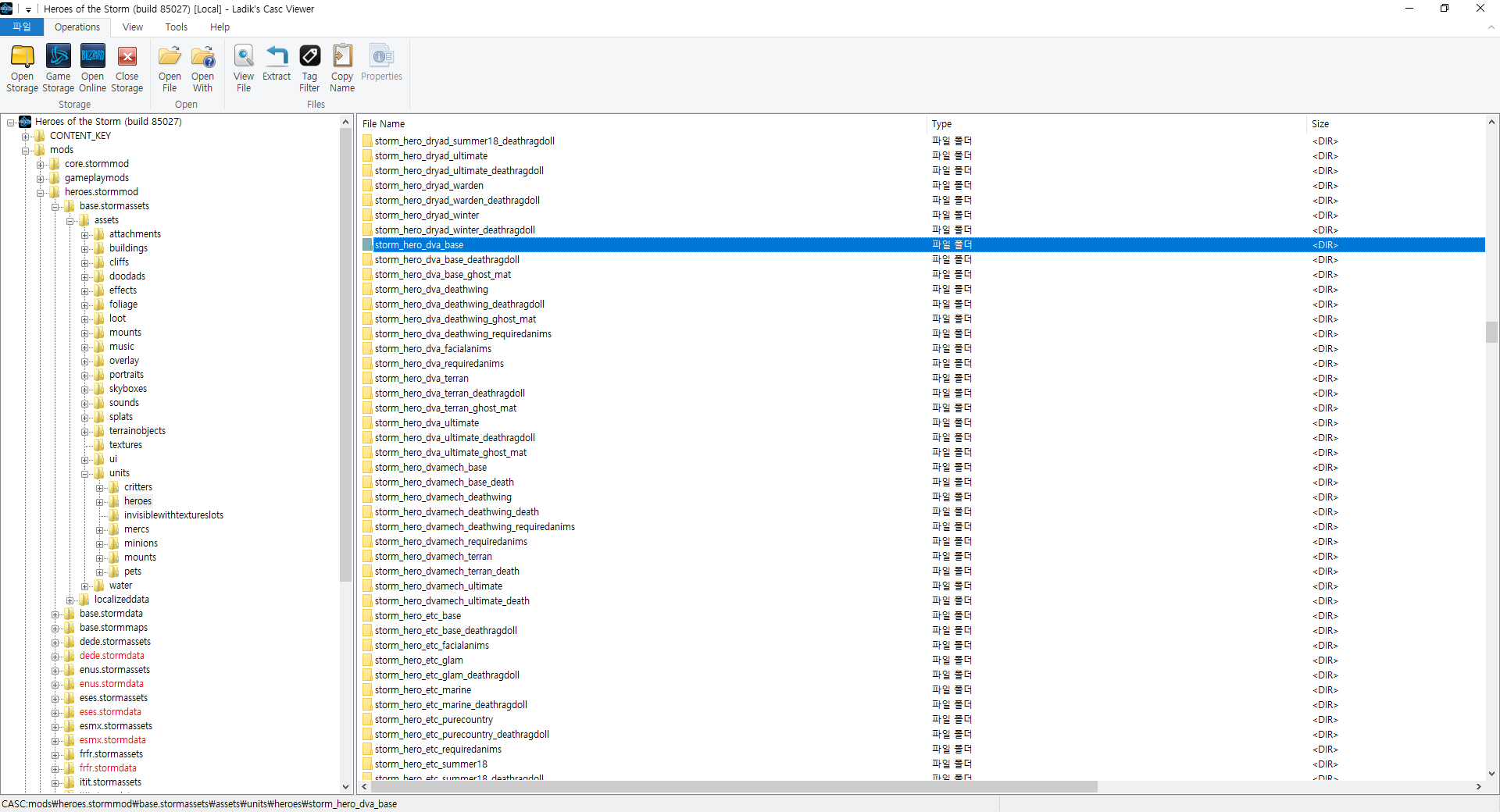Sort by File Name column header
The height and width of the screenshot is (812, 1500).
point(642,124)
